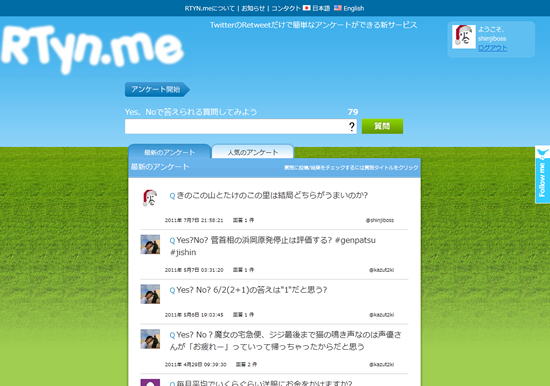Click the Santa-hat avatar beside きのこの山 question

point(150,198)
